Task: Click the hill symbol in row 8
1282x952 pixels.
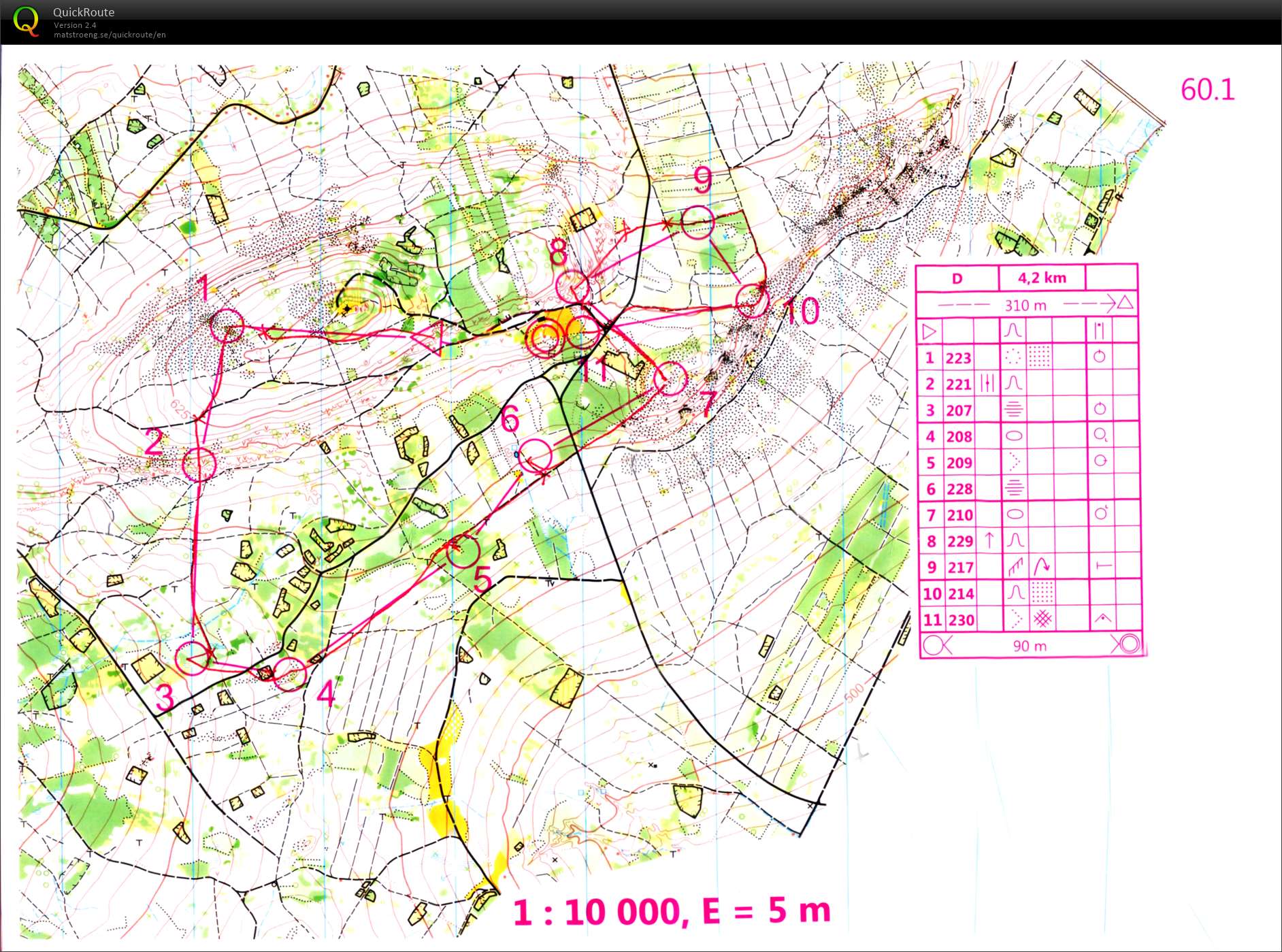Action: [x=1015, y=540]
